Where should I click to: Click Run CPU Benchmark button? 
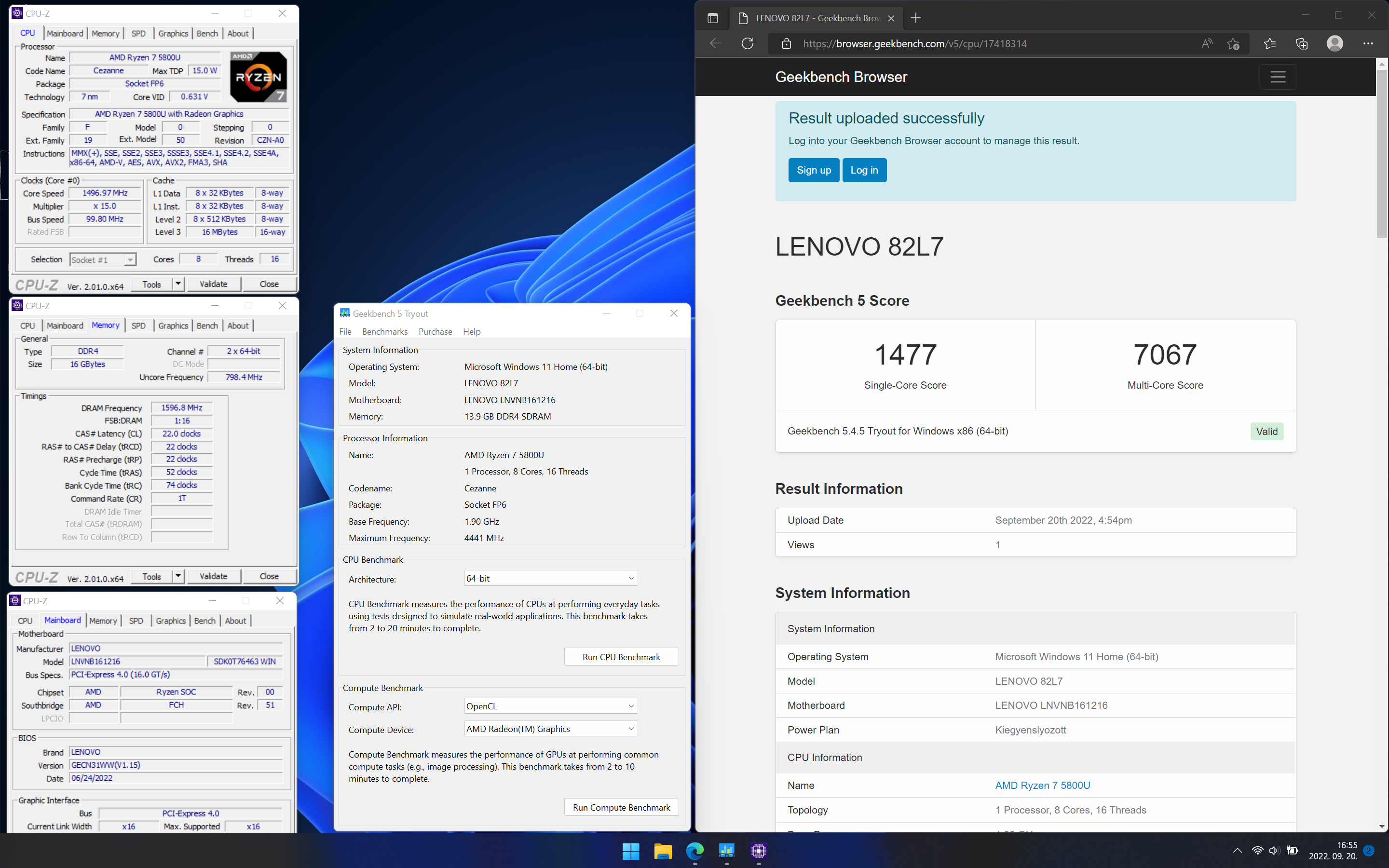(621, 657)
